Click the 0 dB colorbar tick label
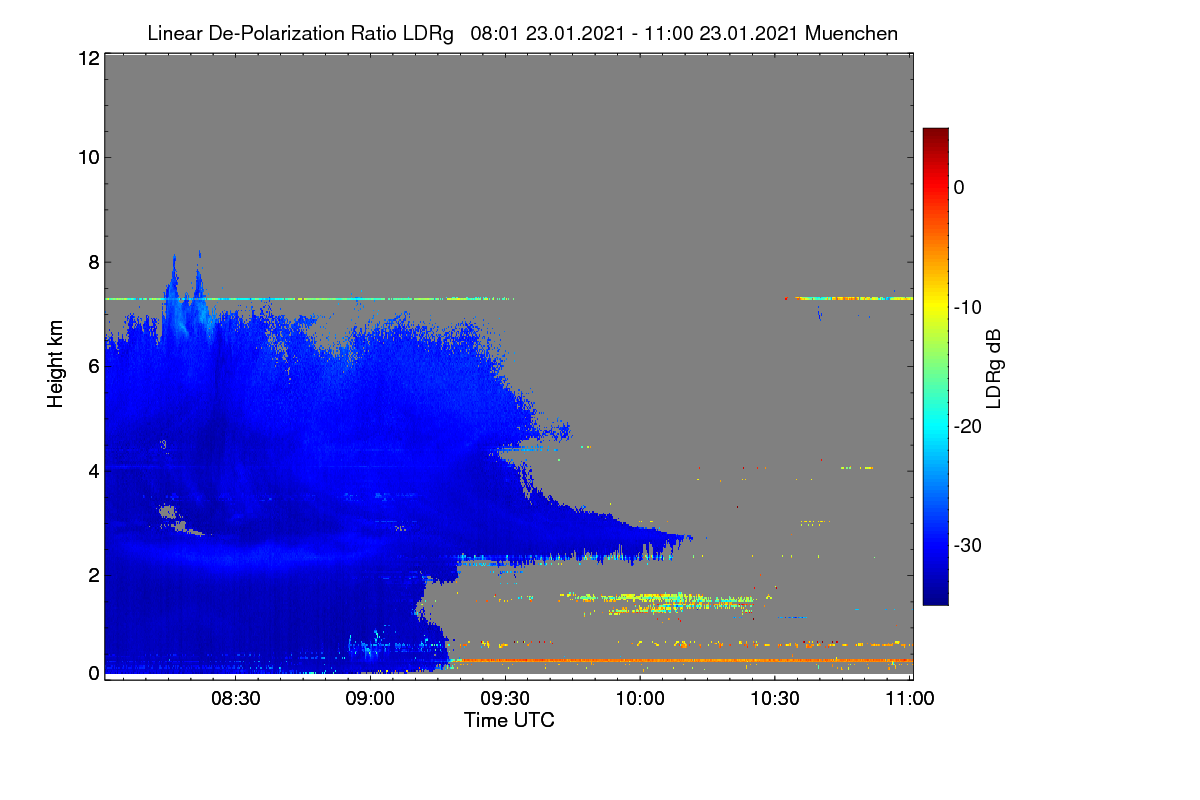The height and width of the screenshot is (800, 1200). click(x=959, y=188)
